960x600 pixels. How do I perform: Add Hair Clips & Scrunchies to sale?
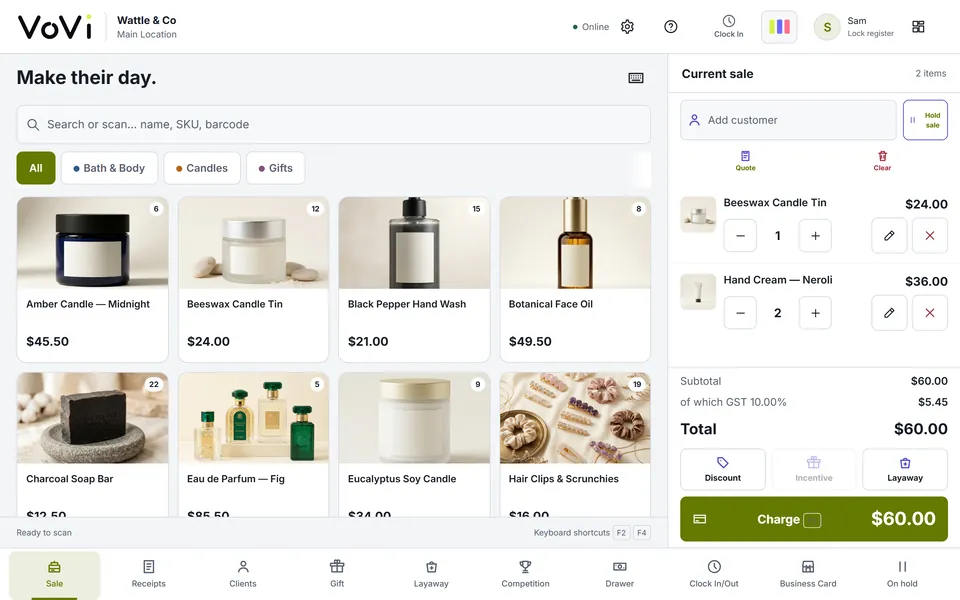[575, 444]
